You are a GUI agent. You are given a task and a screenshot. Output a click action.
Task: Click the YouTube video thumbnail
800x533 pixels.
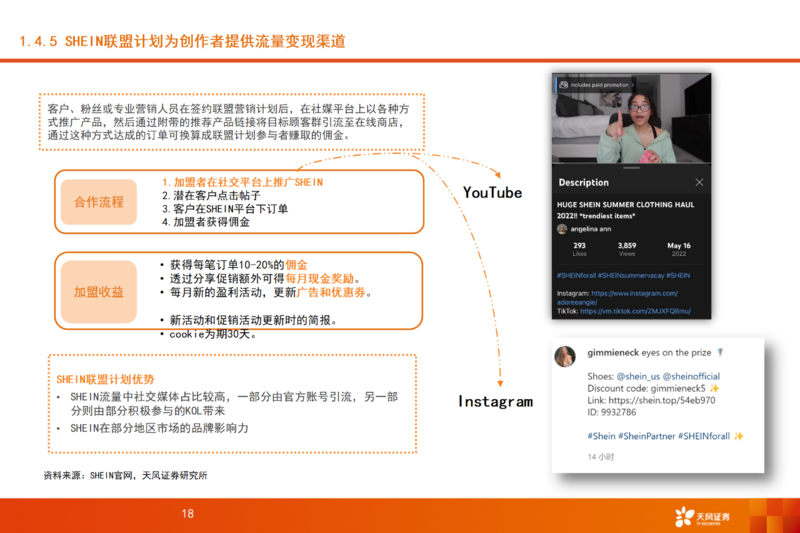[632, 120]
